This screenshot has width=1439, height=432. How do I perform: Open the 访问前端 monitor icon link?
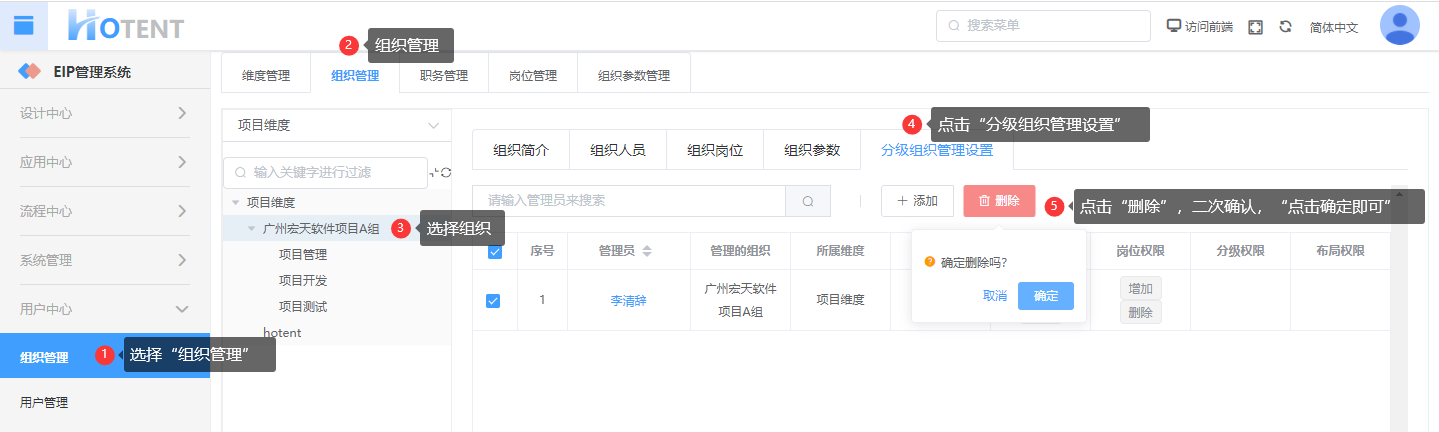tap(1175, 26)
